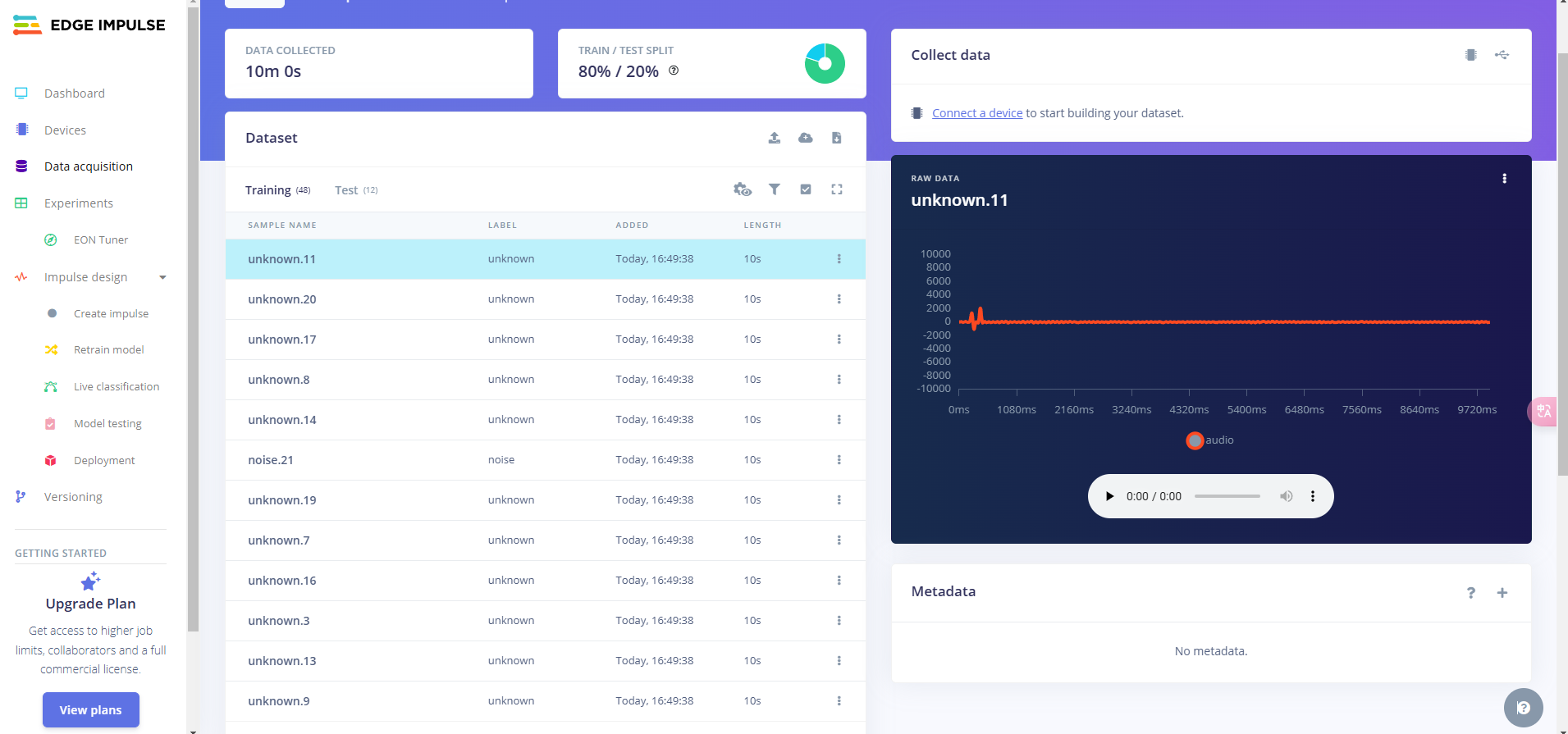Image resolution: width=1568 pixels, height=734 pixels.
Task: Add metadata with the plus icon
Action: (1502, 592)
